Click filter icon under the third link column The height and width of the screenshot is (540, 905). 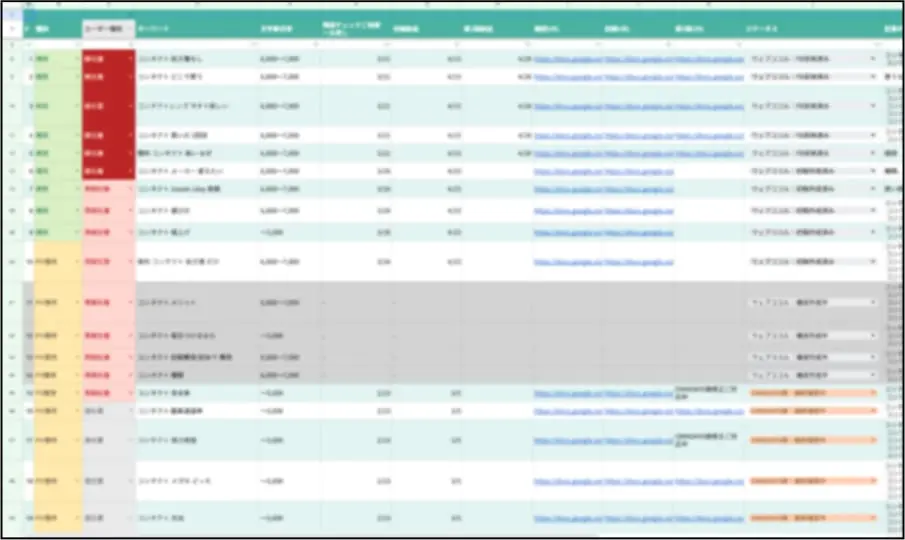point(738,46)
